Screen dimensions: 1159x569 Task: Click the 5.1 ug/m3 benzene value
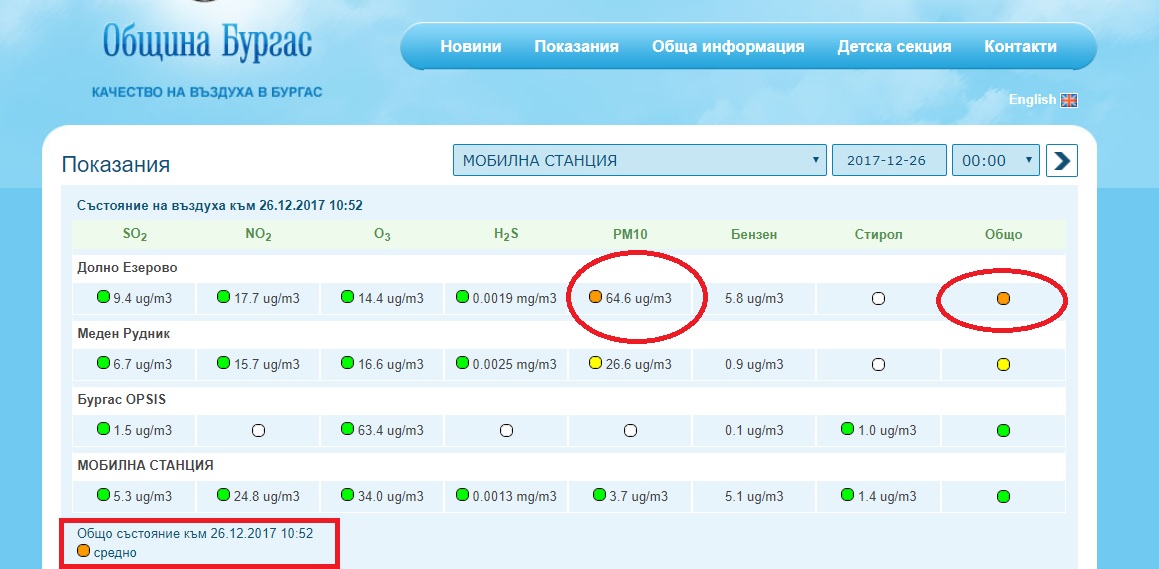click(x=754, y=497)
